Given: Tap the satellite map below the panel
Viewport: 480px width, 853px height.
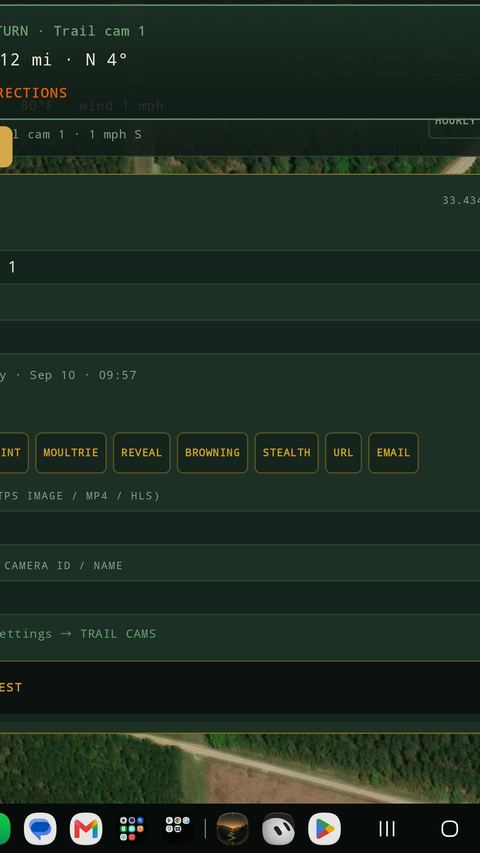Looking at the screenshot, I should coord(240,768).
